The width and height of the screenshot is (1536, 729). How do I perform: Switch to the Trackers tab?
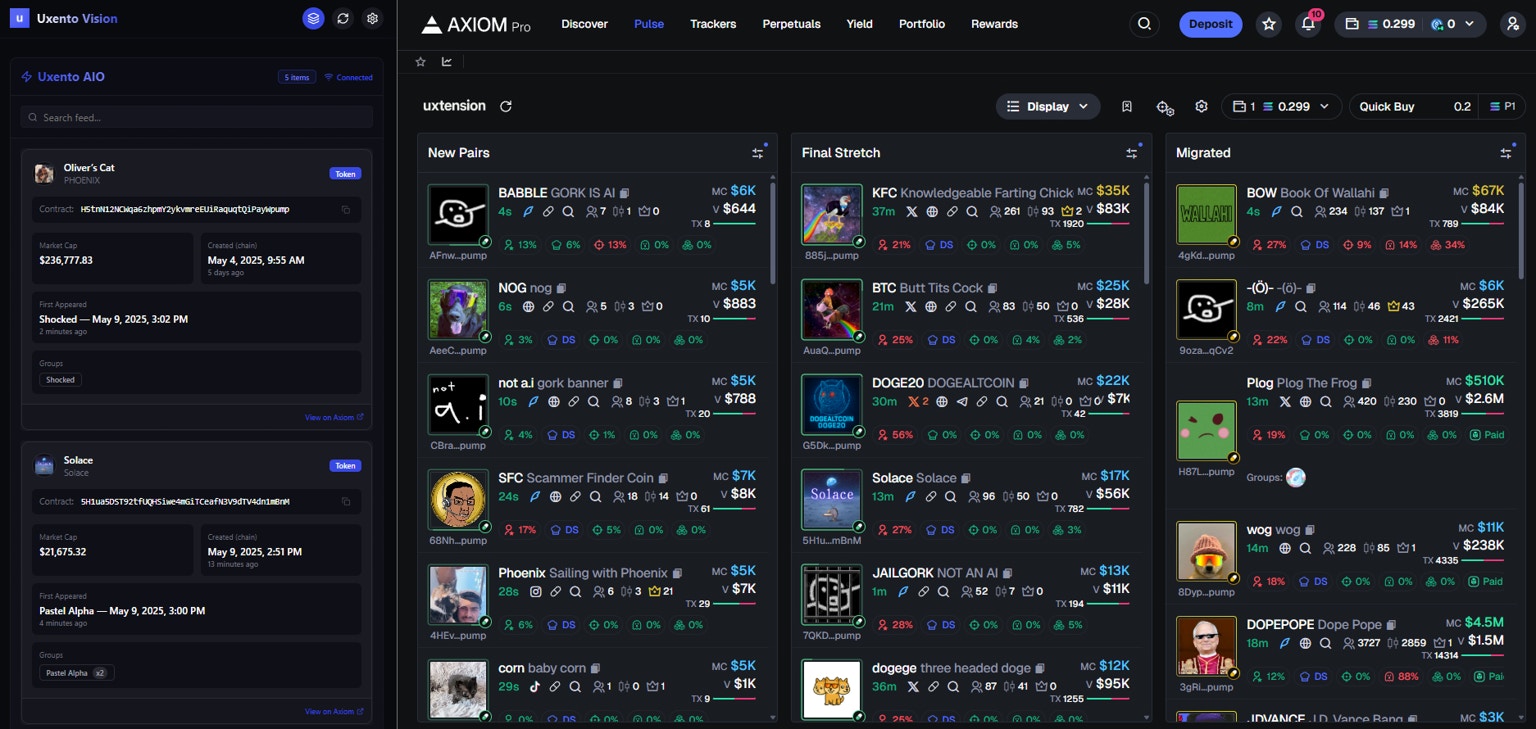(713, 24)
